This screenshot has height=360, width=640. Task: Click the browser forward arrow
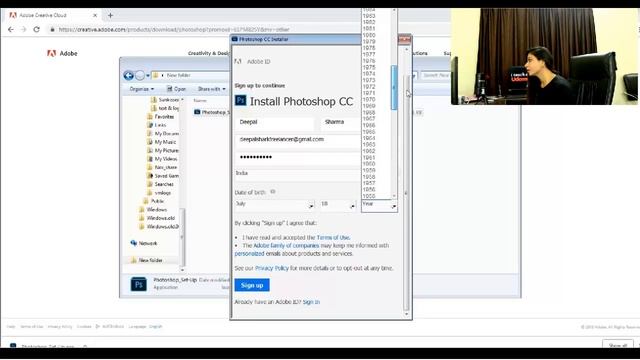click(23, 29)
